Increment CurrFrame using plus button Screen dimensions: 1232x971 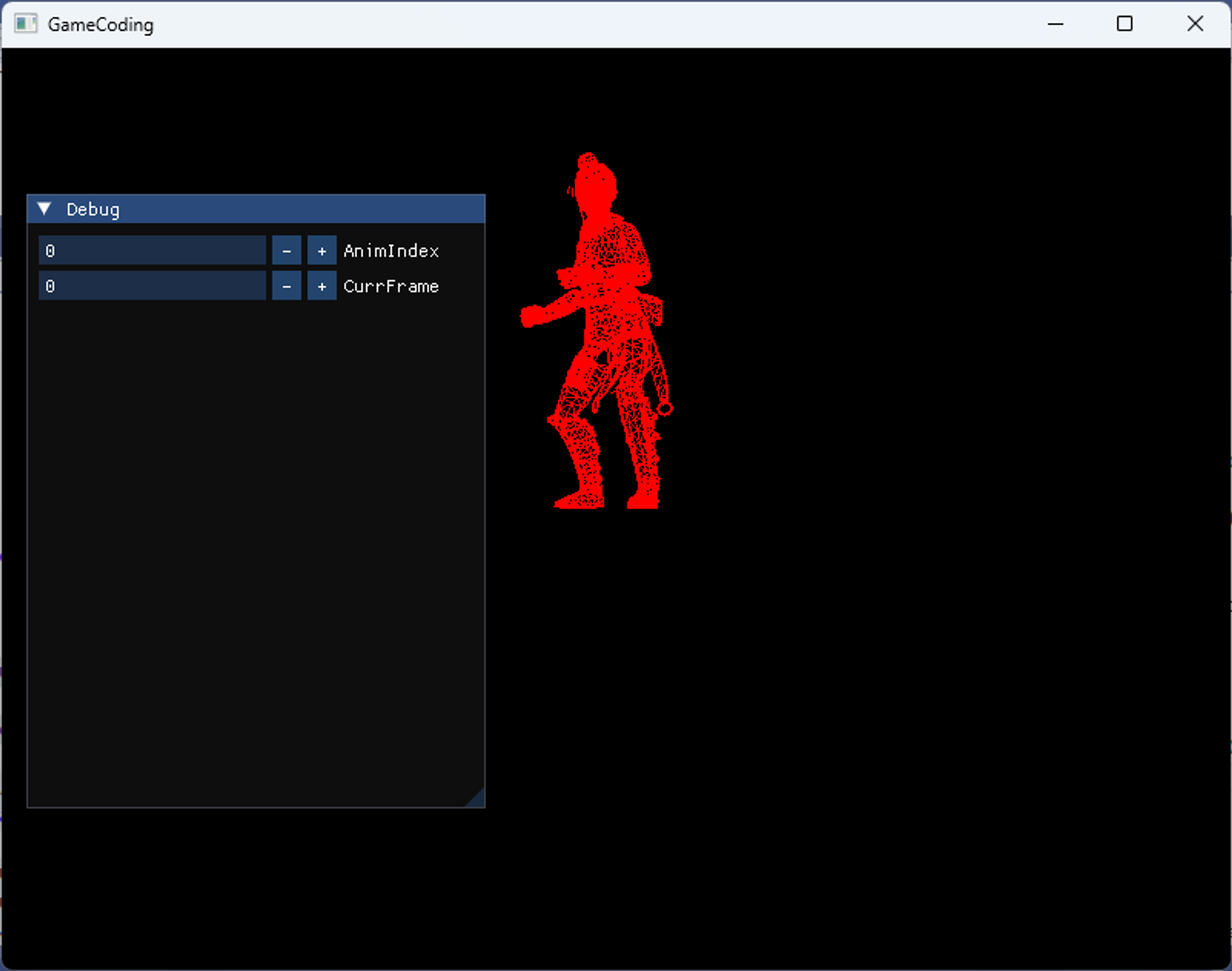pos(322,286)
